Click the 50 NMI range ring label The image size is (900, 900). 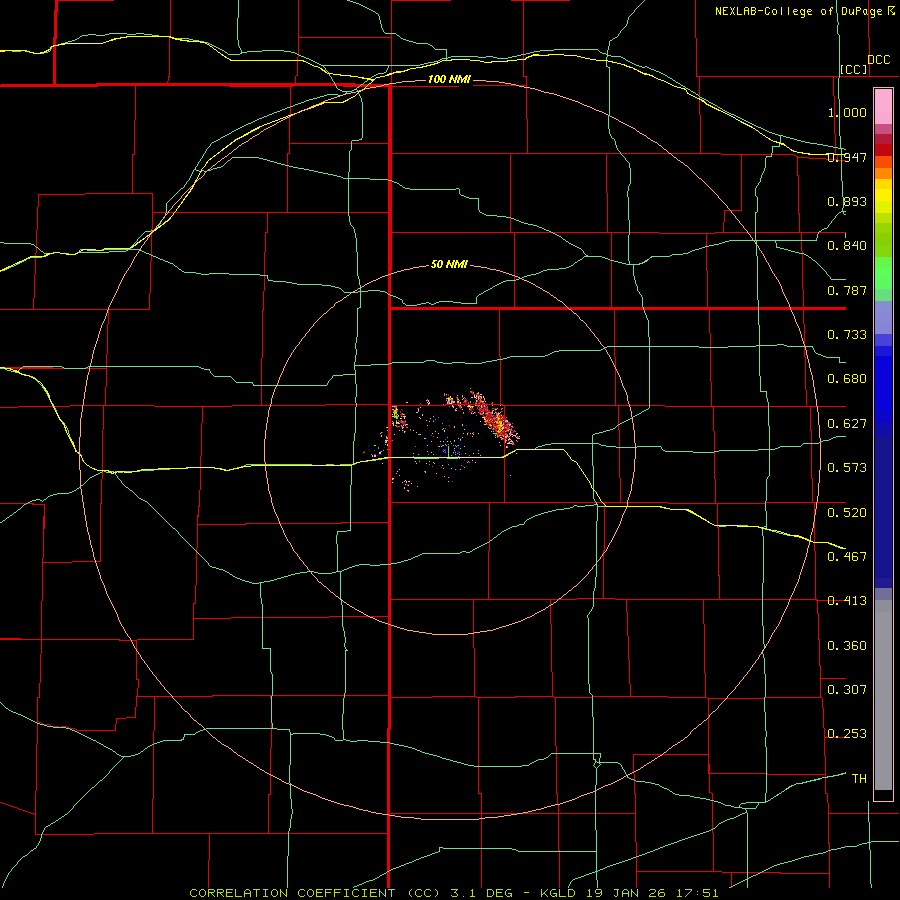[x=449, y=264]
